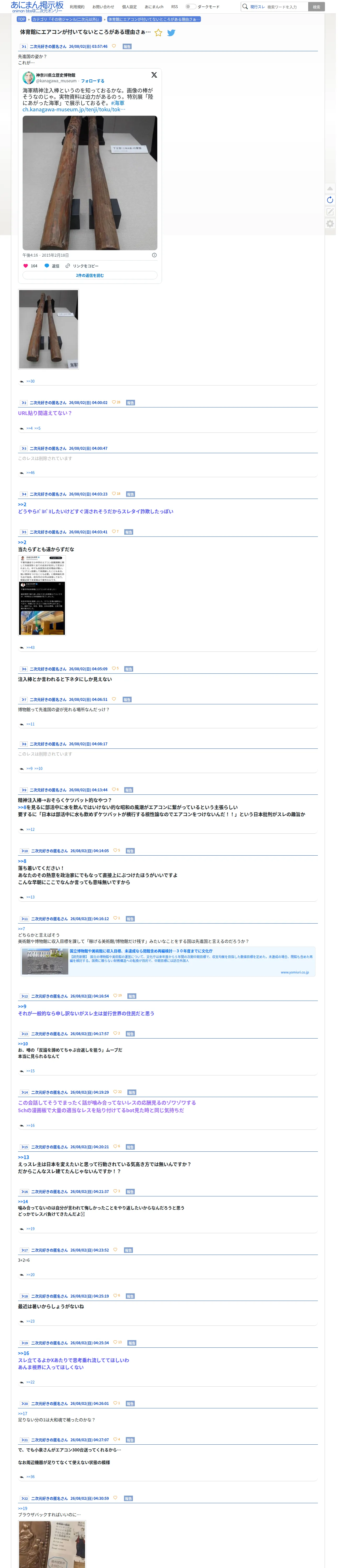Like post 9 with its heart icon

(x=114, y=789)
